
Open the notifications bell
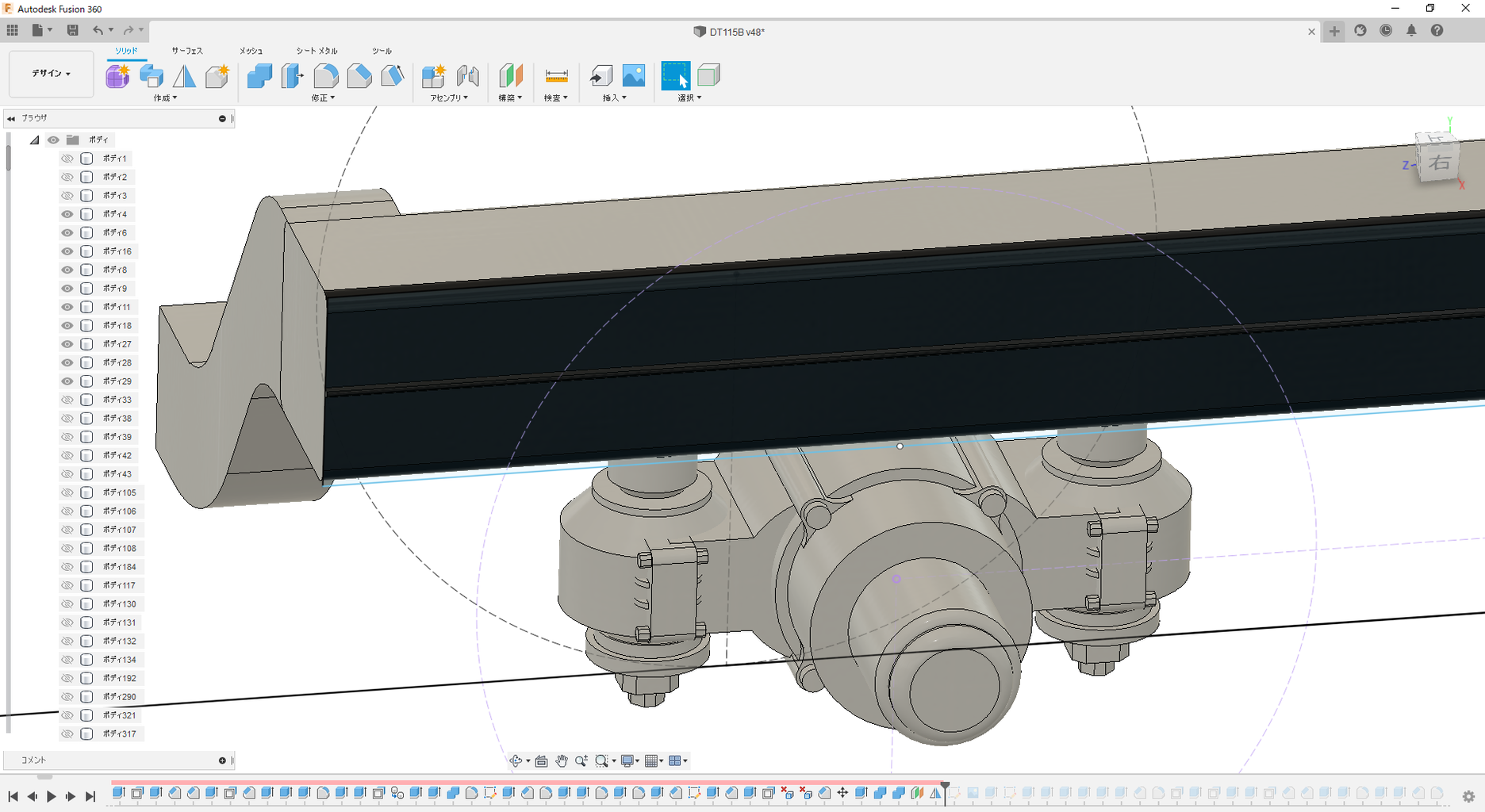click(1411, 31)
